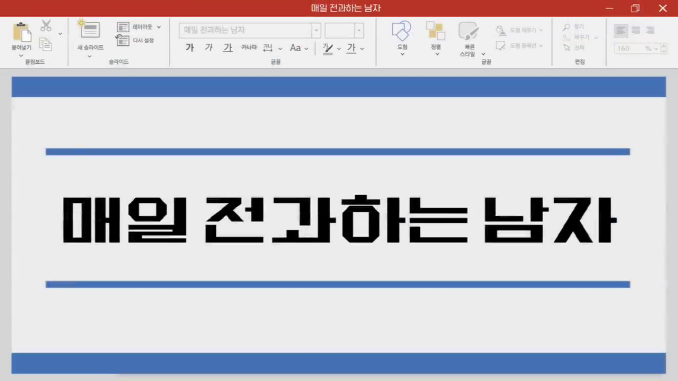Toggle center alignment button

click(x=636, y=30)
